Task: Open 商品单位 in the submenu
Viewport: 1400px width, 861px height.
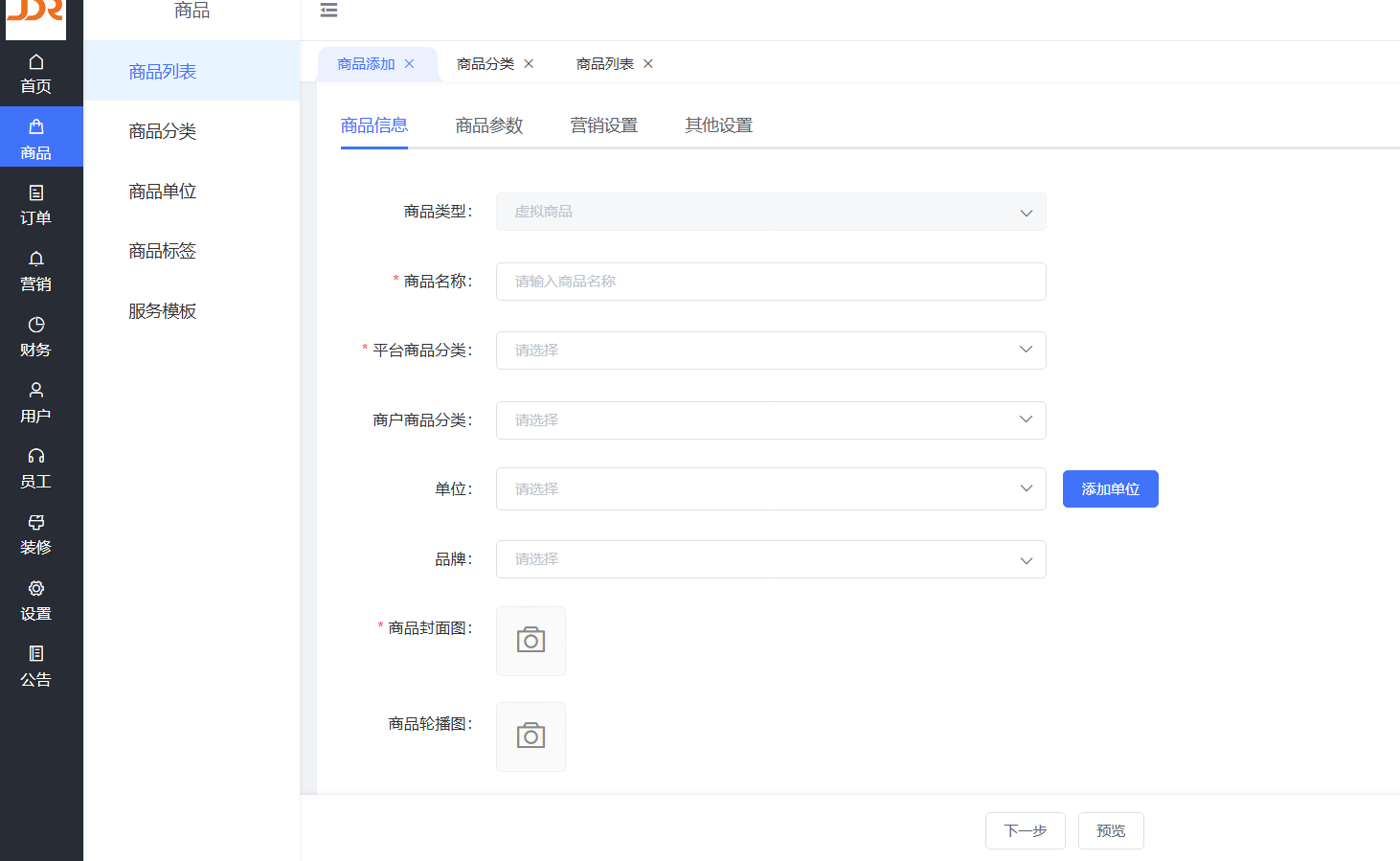Action: point(192,192)
